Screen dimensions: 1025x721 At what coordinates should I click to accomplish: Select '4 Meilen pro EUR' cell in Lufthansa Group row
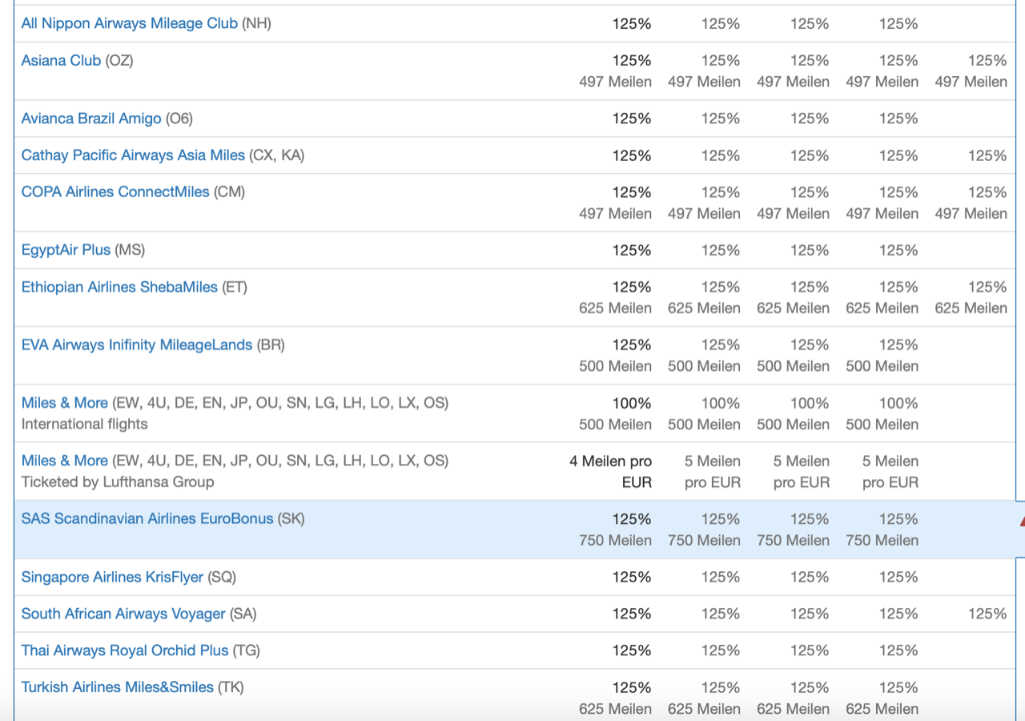coord(611,471)
